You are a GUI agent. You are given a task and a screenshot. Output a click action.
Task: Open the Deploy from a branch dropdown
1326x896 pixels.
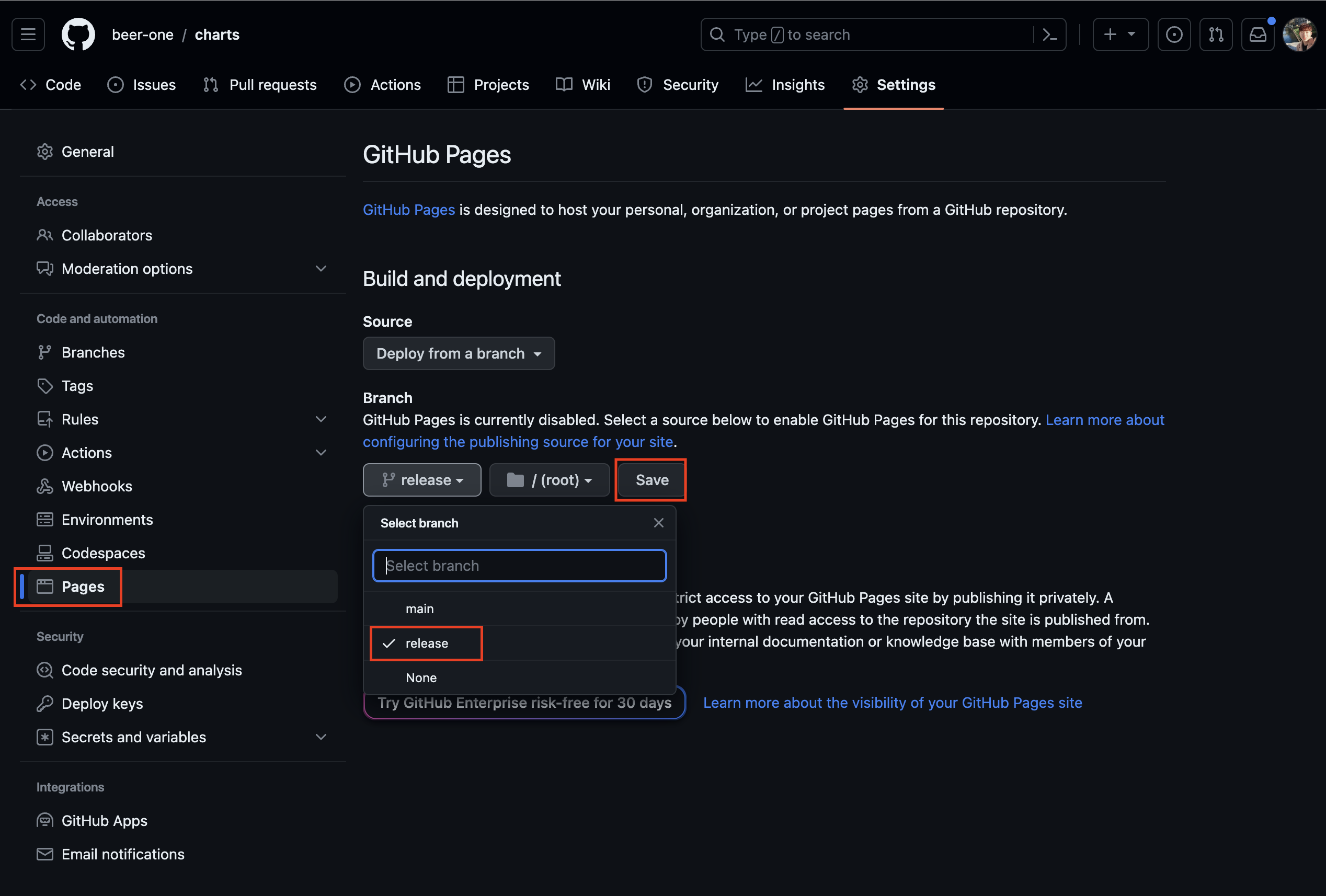coord(458,353)
